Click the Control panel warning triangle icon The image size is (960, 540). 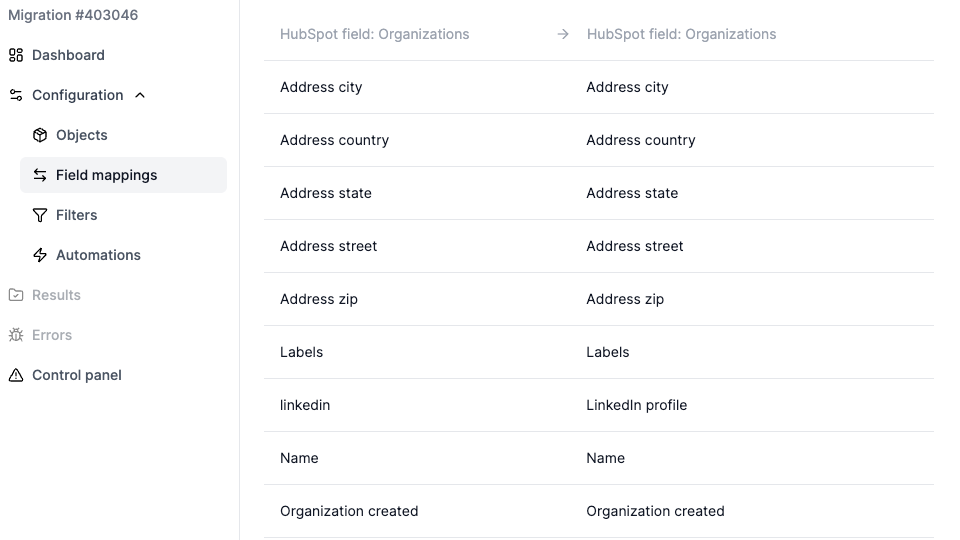(16, 375)
